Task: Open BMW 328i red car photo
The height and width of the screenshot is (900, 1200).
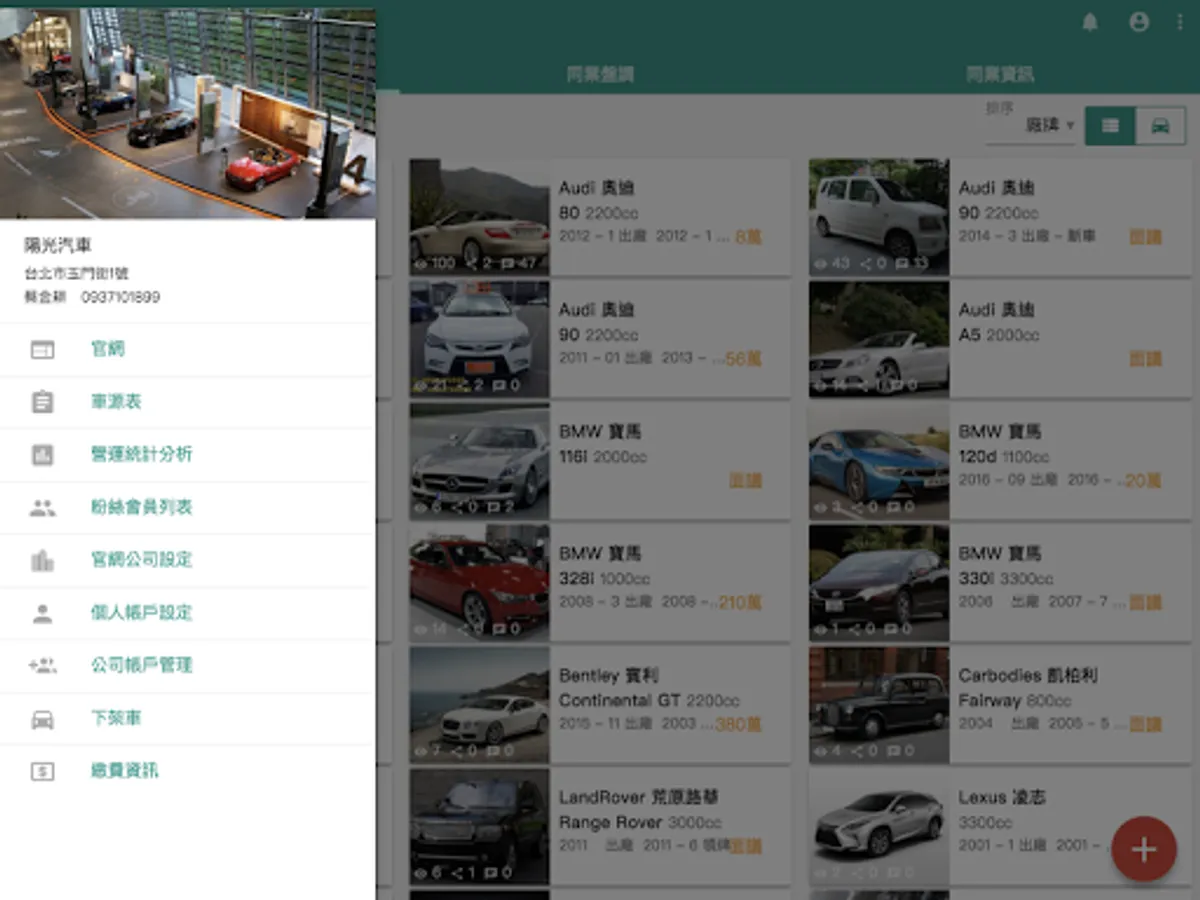Action: 479,583
